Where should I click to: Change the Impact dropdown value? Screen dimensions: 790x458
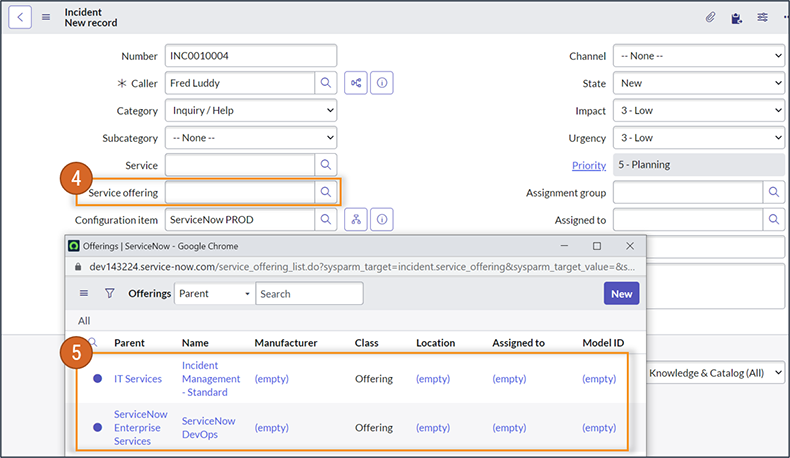[699, 110]
